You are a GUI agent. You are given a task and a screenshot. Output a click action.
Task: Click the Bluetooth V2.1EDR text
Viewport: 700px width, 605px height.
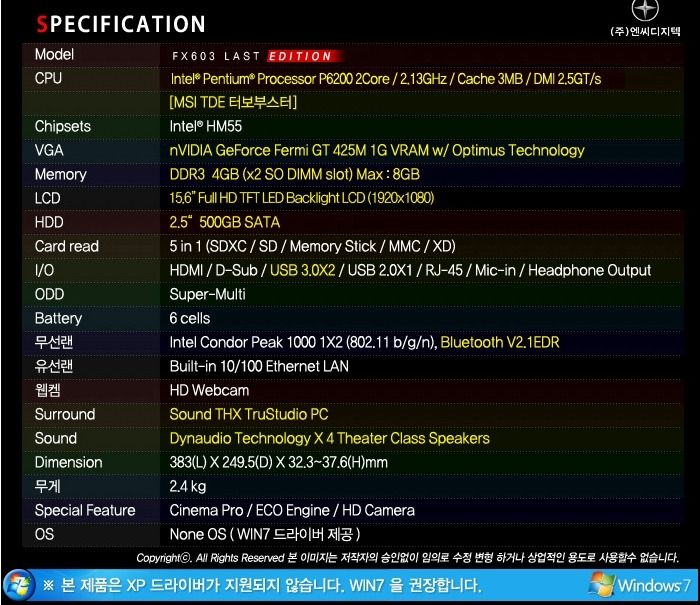point(500,342)
